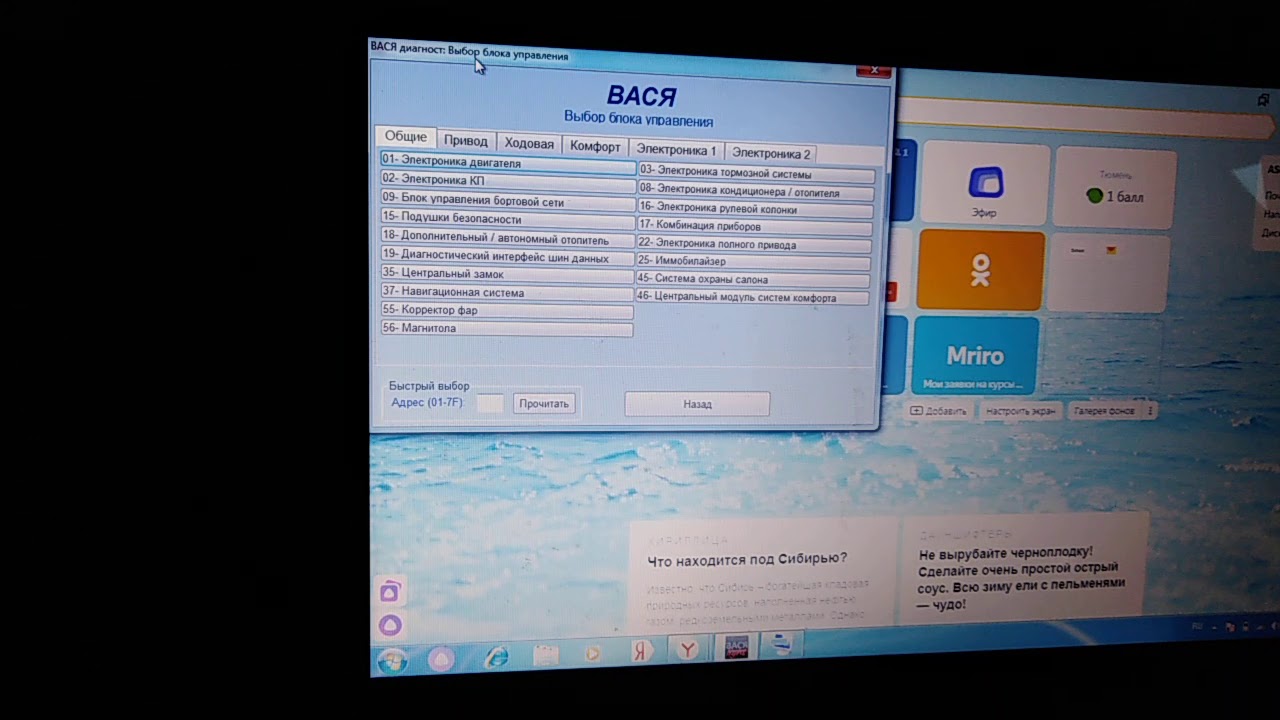Open the Тюмень 1 балл traffic tile
Image resolution: width=1280 pixels, height=720 pixels.
[x=1115, y=188]
